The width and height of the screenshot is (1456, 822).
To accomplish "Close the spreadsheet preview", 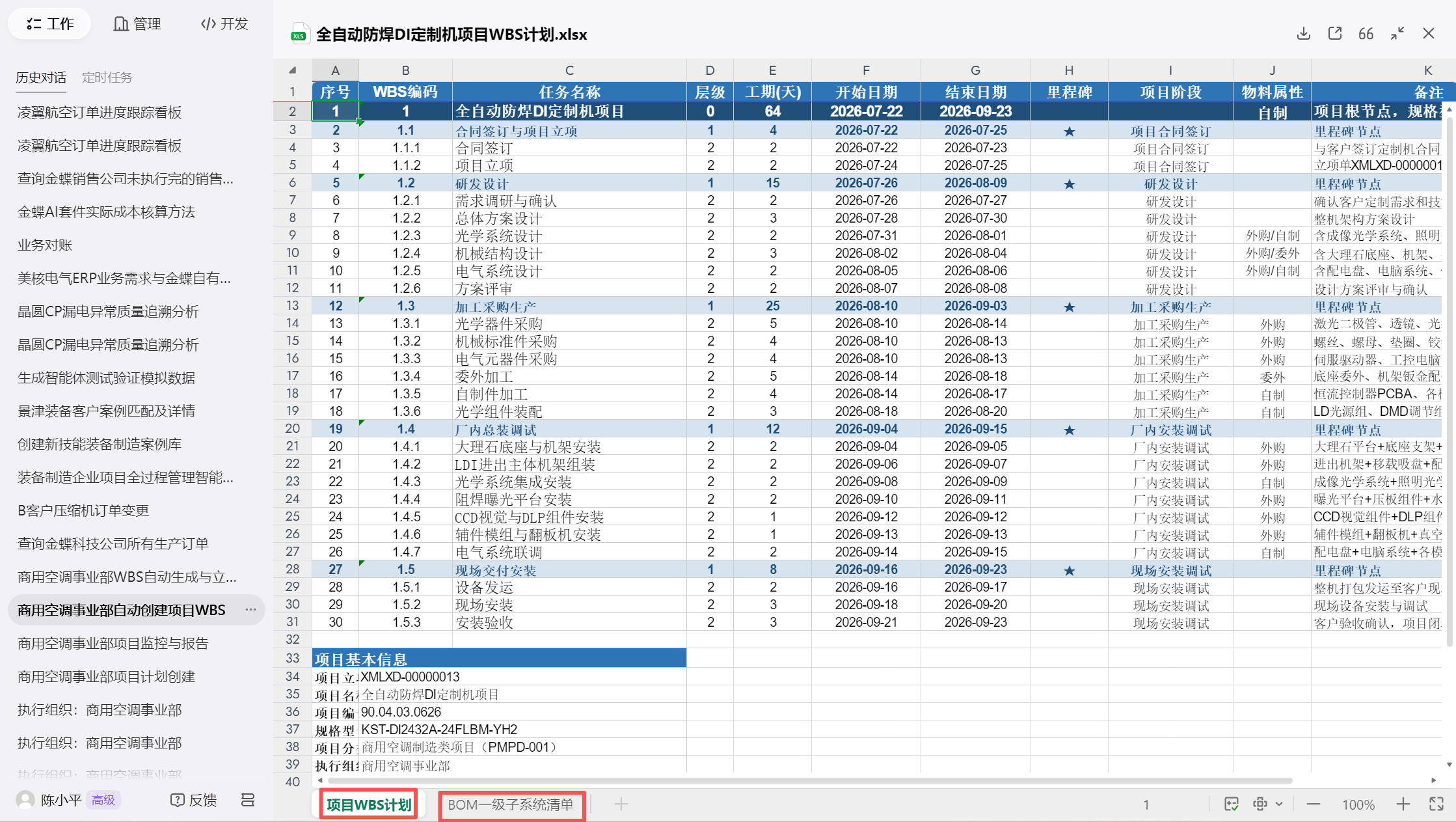I will (1429, 34).
